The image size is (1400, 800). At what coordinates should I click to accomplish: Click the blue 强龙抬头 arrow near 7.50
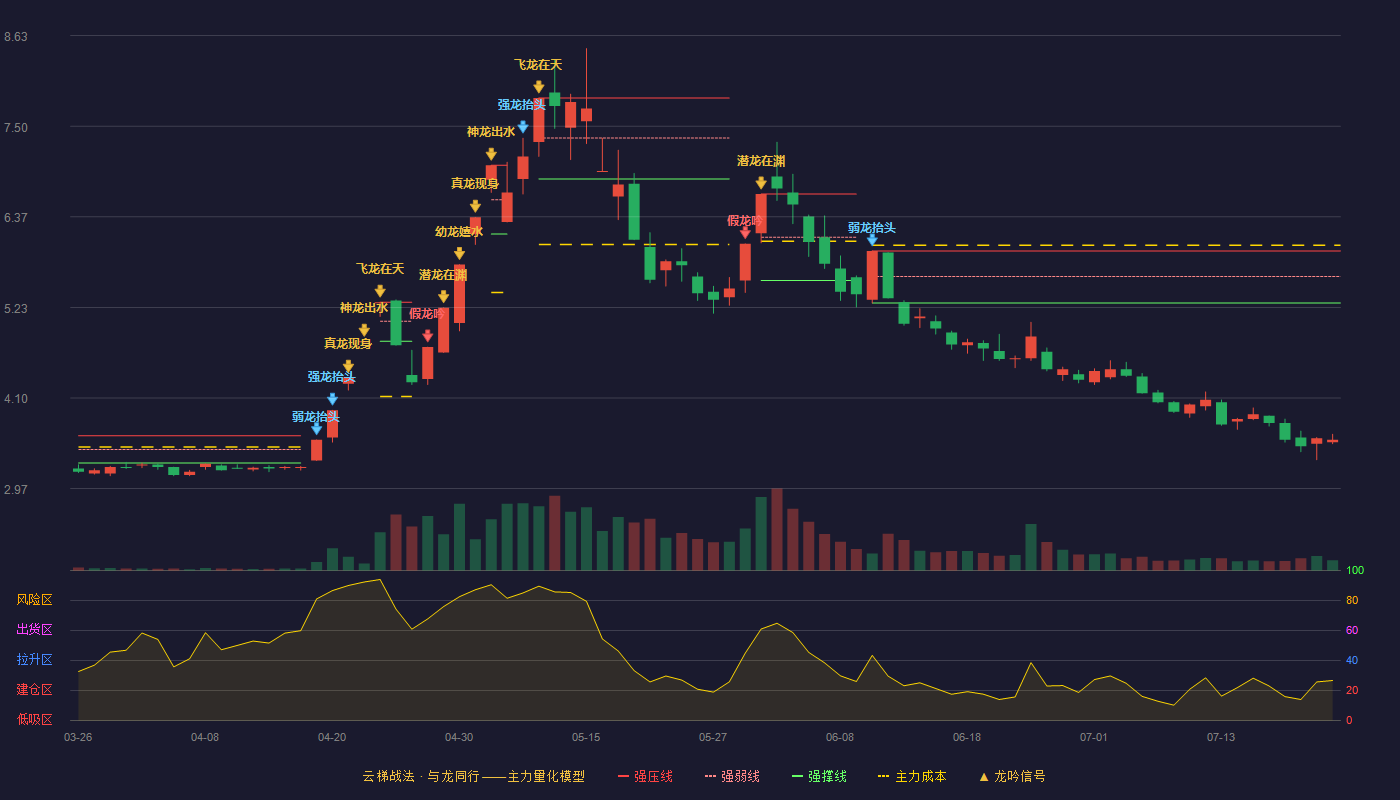click(x=522, y=127)
